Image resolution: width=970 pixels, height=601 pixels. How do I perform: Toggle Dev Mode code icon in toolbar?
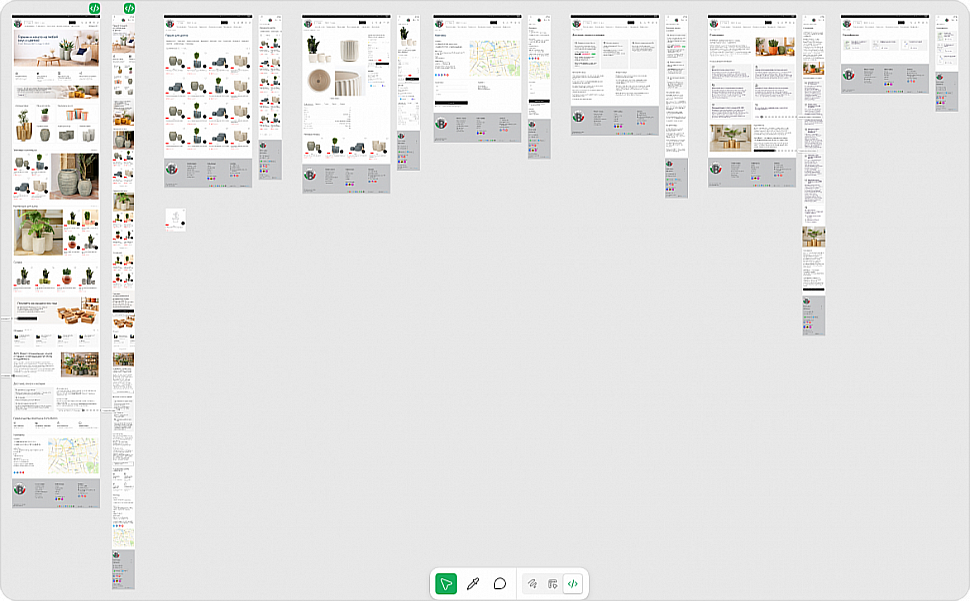573,583
